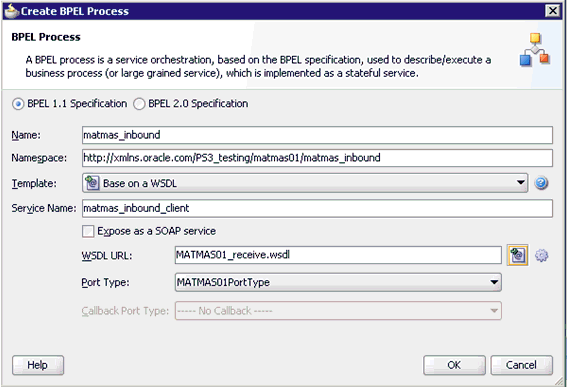The image size is (567, 388).
Task: Click the Namespace input field
Action: click(317, 158)
